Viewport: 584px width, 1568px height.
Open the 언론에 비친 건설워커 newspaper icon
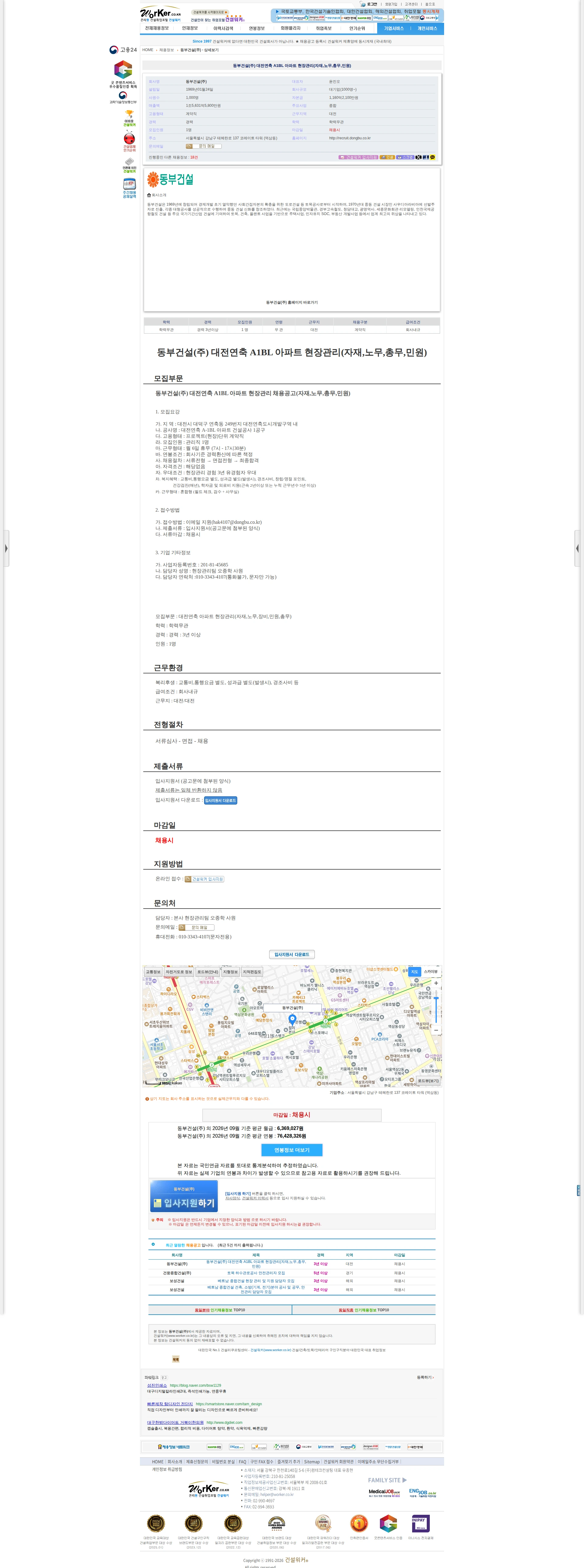pos(129,166)
